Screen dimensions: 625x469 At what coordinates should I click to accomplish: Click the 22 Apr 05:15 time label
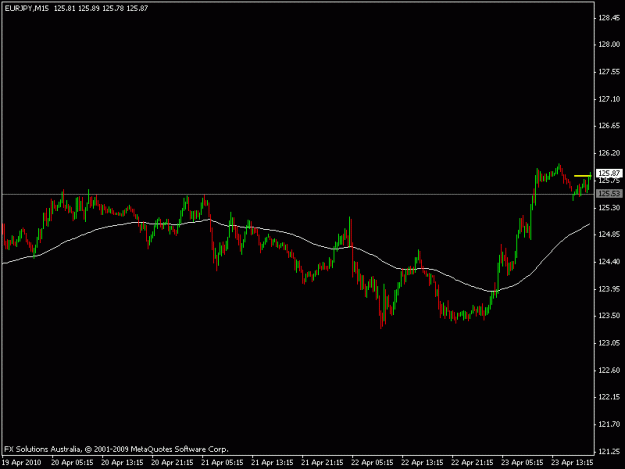tap(372, 463)
